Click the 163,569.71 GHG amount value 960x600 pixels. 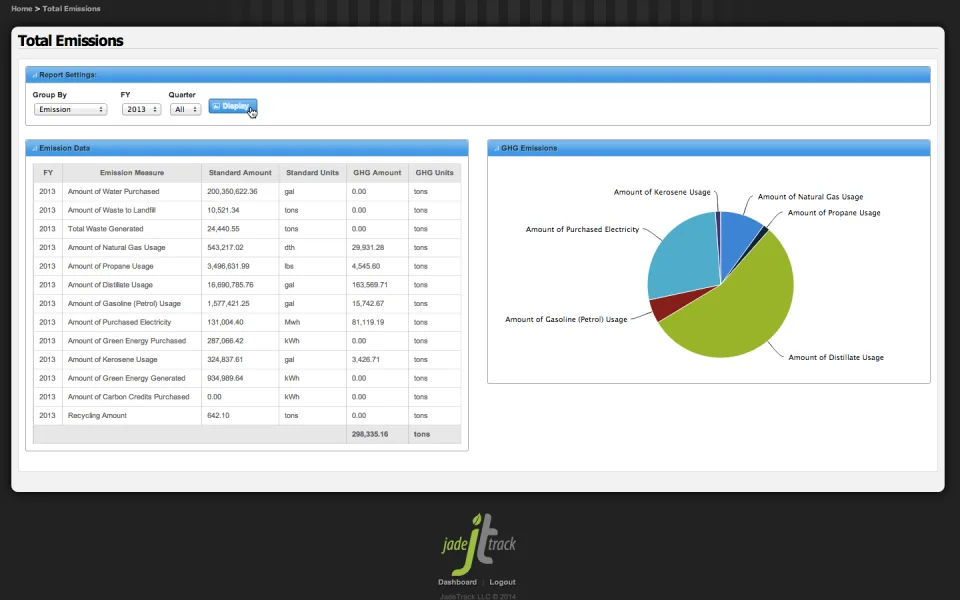(370, 285)
